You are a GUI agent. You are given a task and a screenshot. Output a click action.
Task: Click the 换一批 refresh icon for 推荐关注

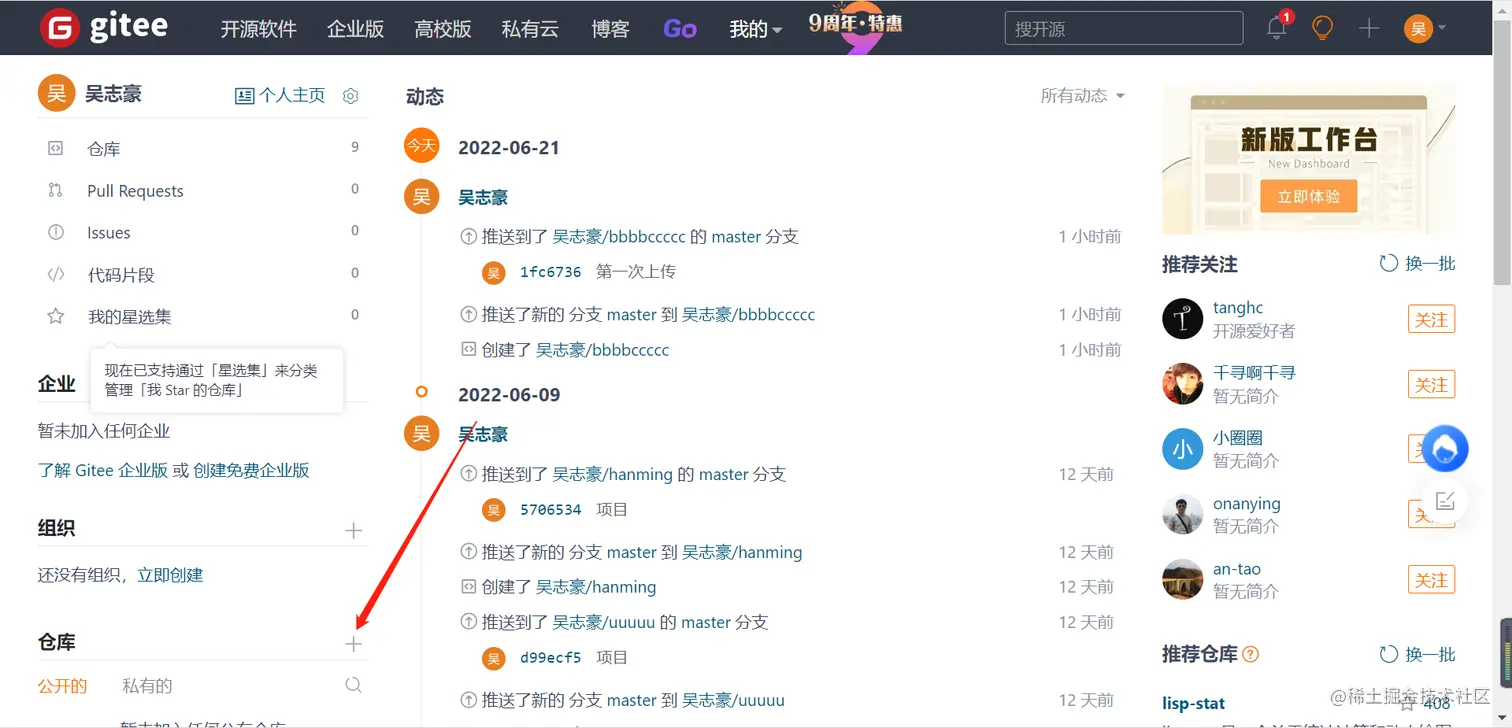click(1388, 263)
